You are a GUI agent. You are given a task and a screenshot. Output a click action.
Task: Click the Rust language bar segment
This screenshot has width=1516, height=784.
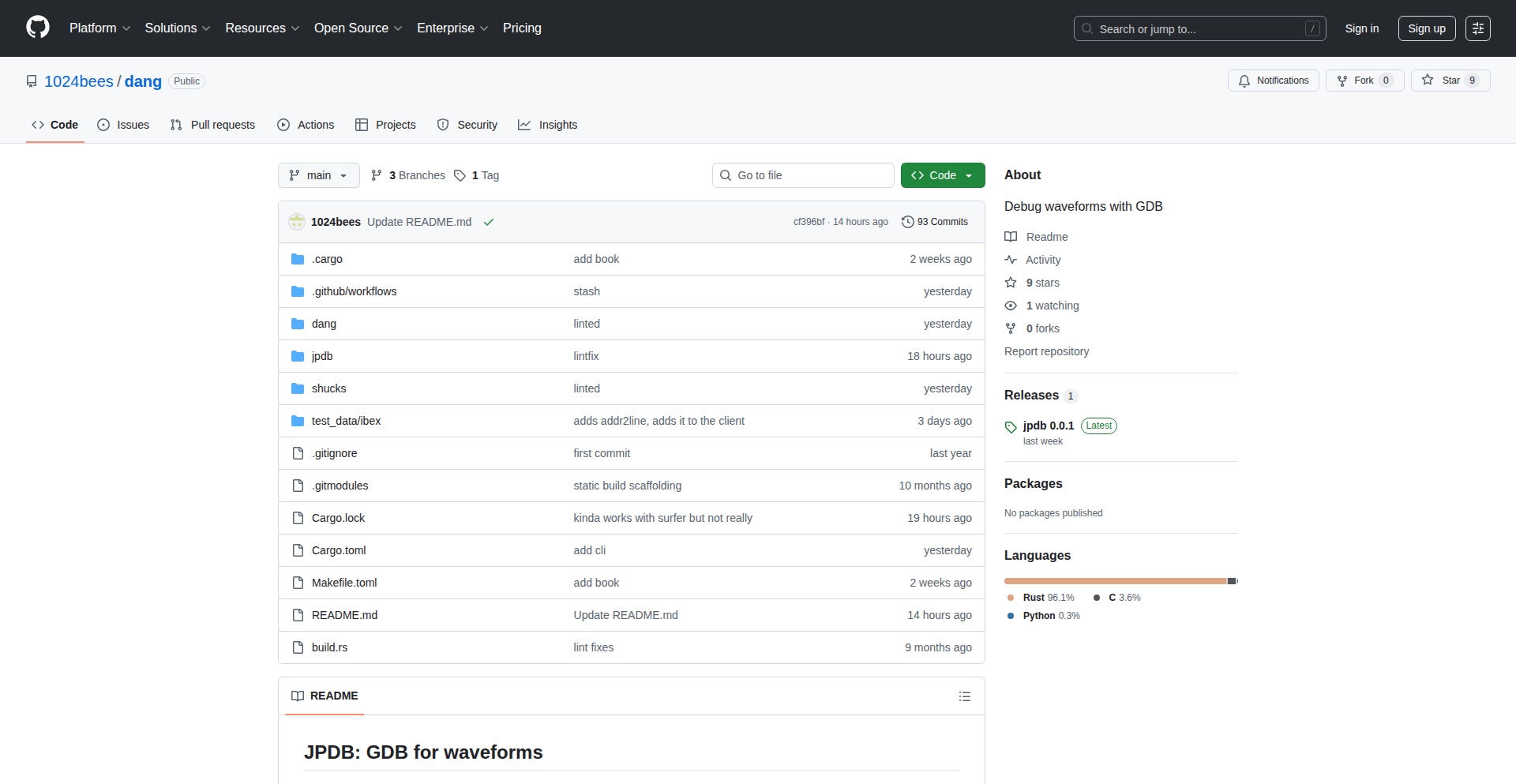[1115, 581]
